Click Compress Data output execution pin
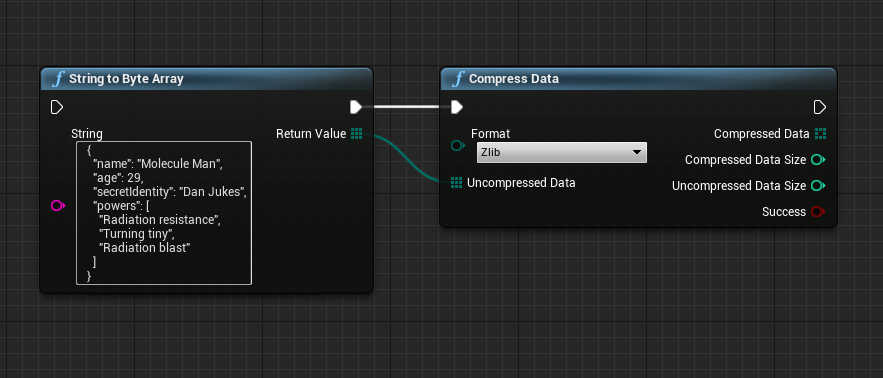This screenshot has height=378, width=883. click(x=820, y=107)
